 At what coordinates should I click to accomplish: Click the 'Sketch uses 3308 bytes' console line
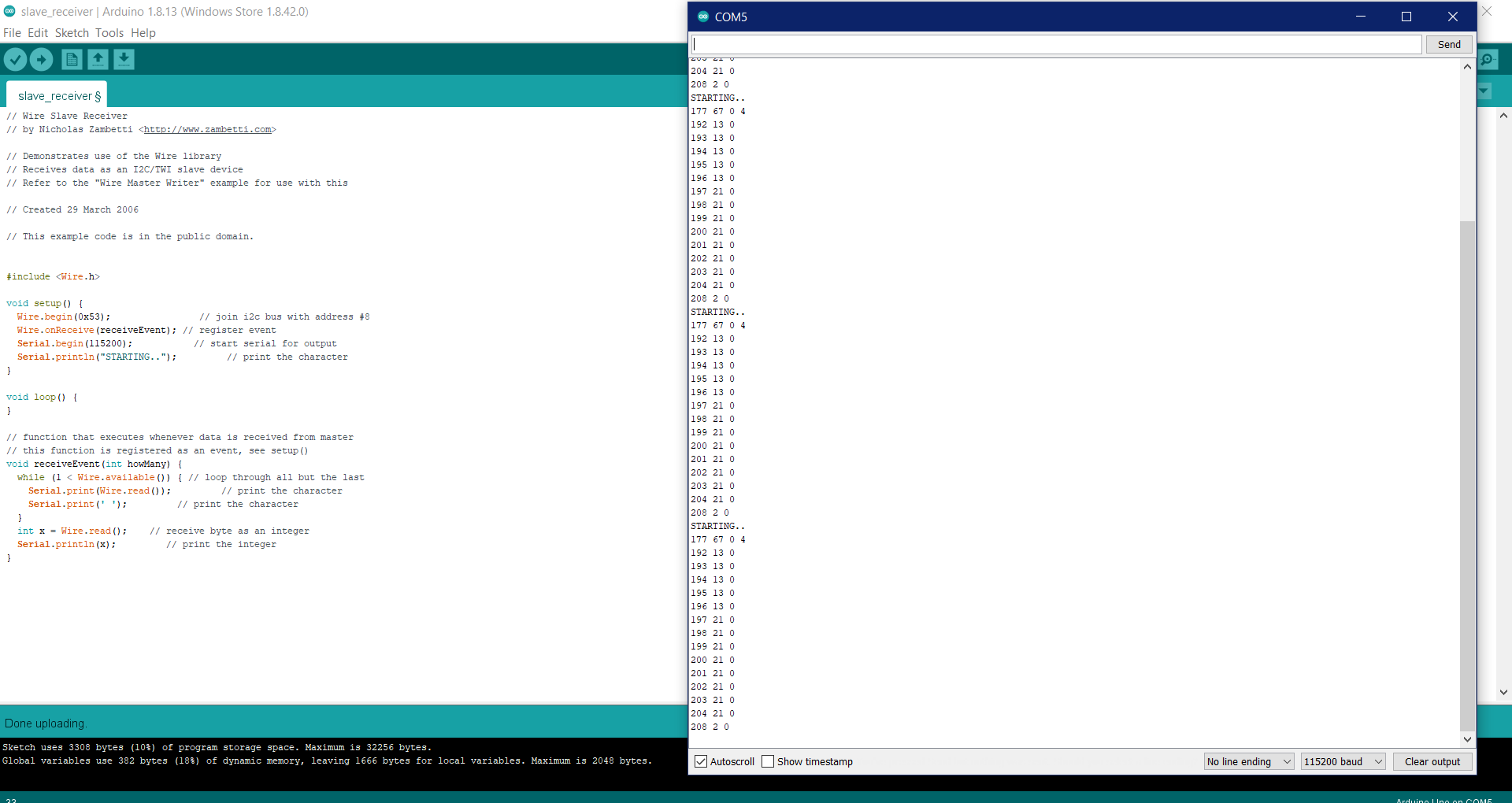click(x=217, y=748)
